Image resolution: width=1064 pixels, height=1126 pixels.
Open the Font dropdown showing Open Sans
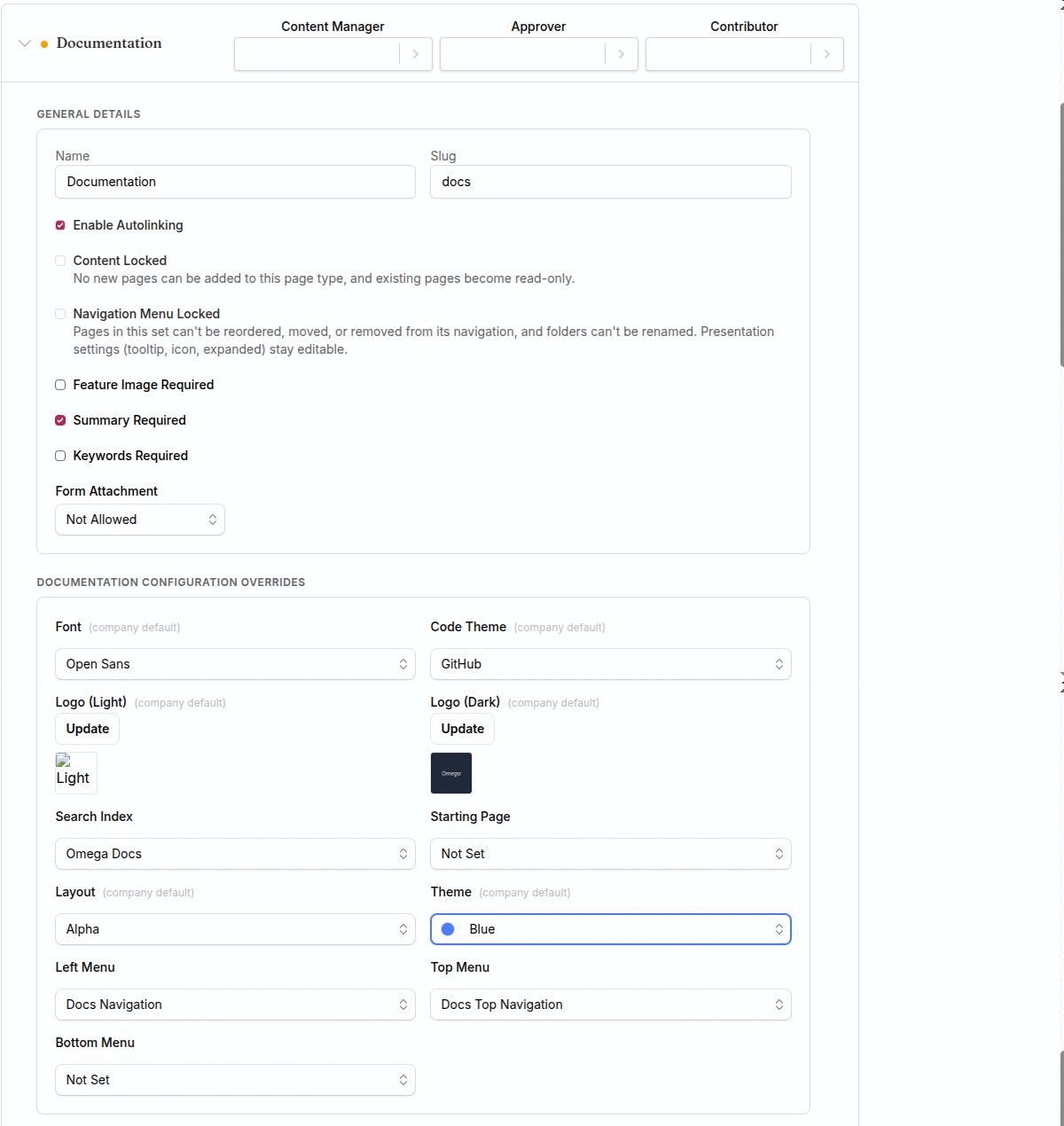[x=235, y=664]
